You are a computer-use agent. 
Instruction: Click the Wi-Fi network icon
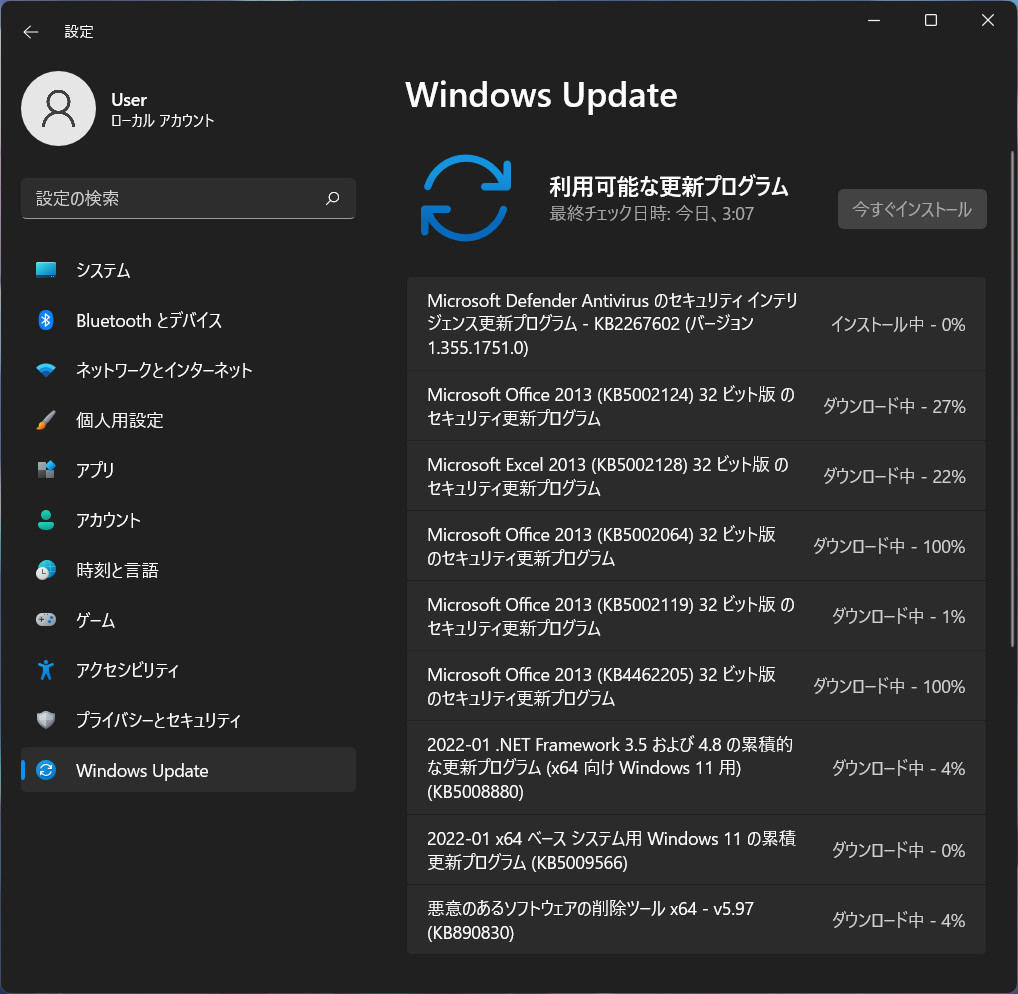pos(45,370)
